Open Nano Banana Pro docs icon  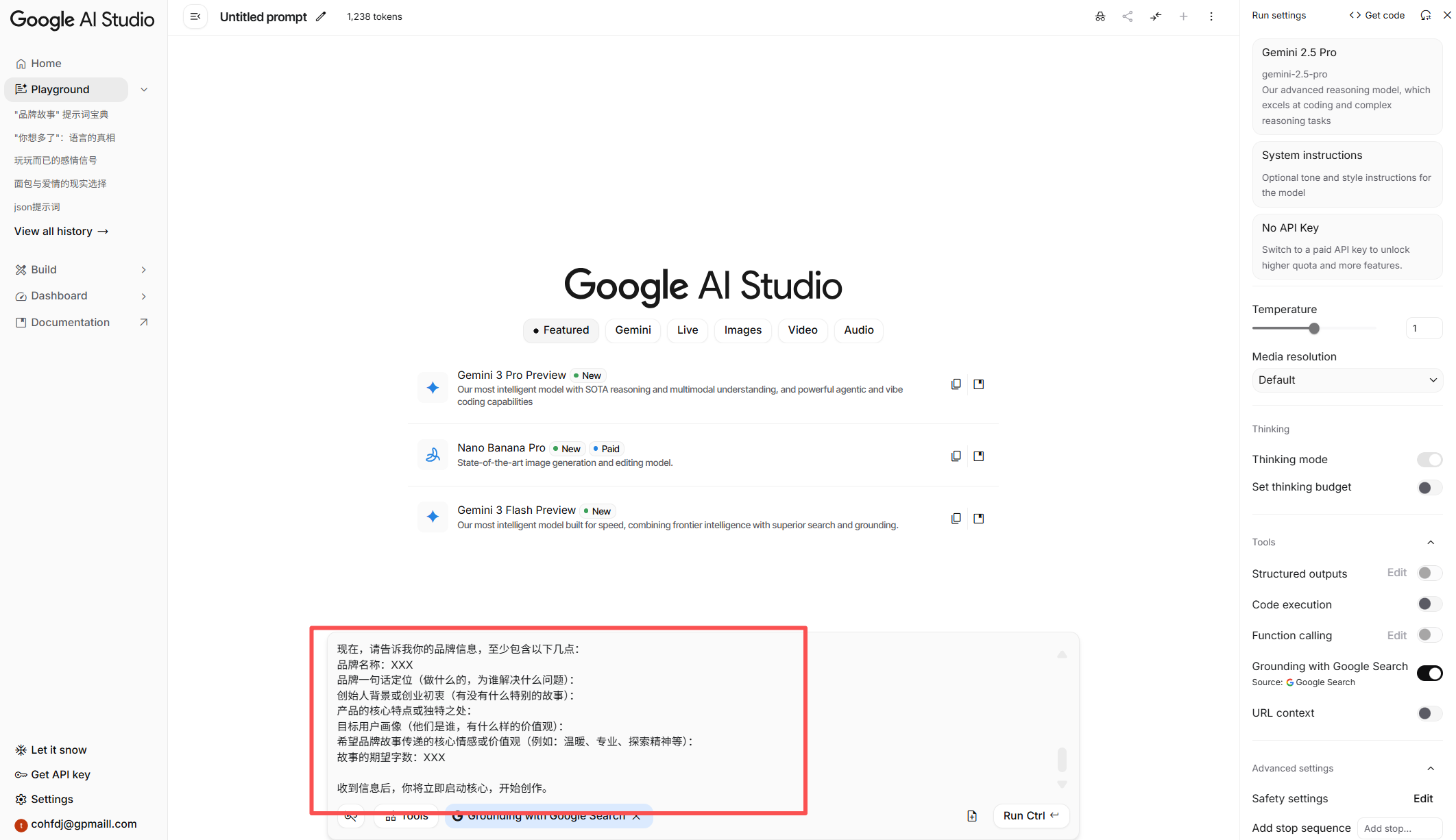(x=979, y=456)
